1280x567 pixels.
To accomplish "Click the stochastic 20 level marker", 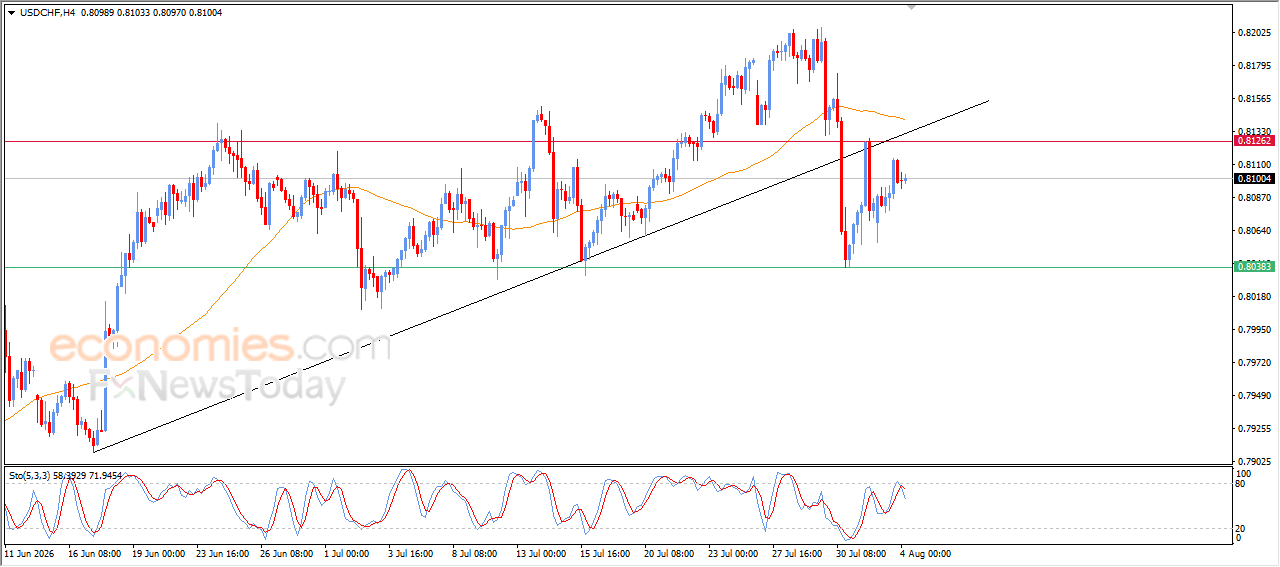I will coord(1242,528).
